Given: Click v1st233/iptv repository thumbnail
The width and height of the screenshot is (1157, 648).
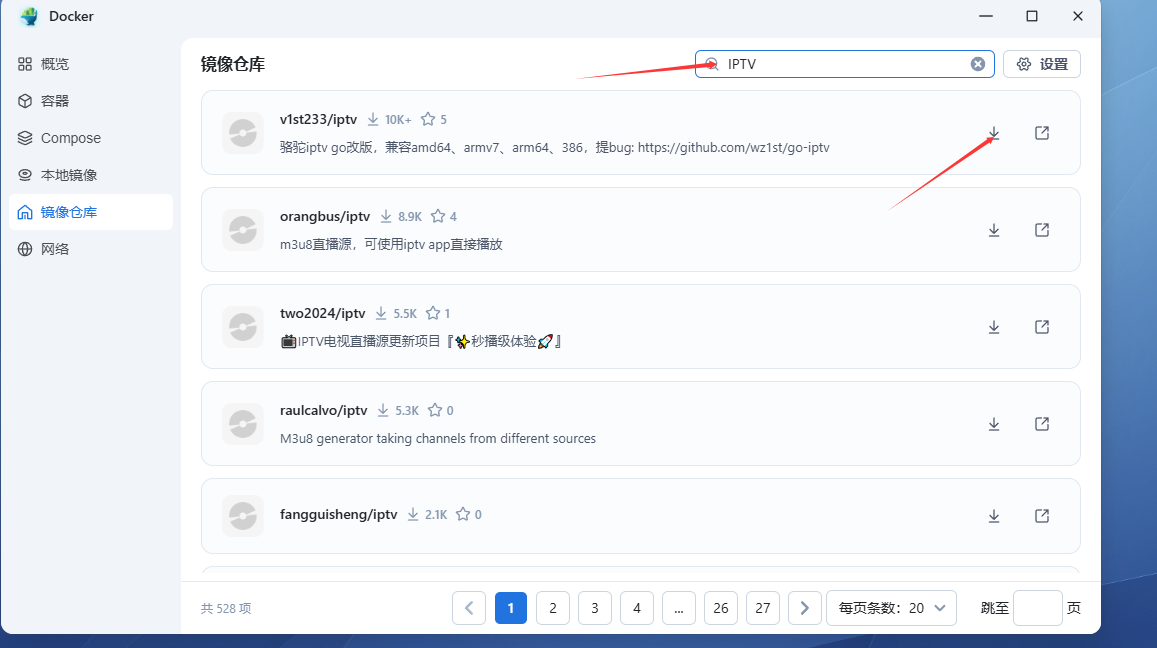Looking at the screenshot, I should click(x=243, y=133).
